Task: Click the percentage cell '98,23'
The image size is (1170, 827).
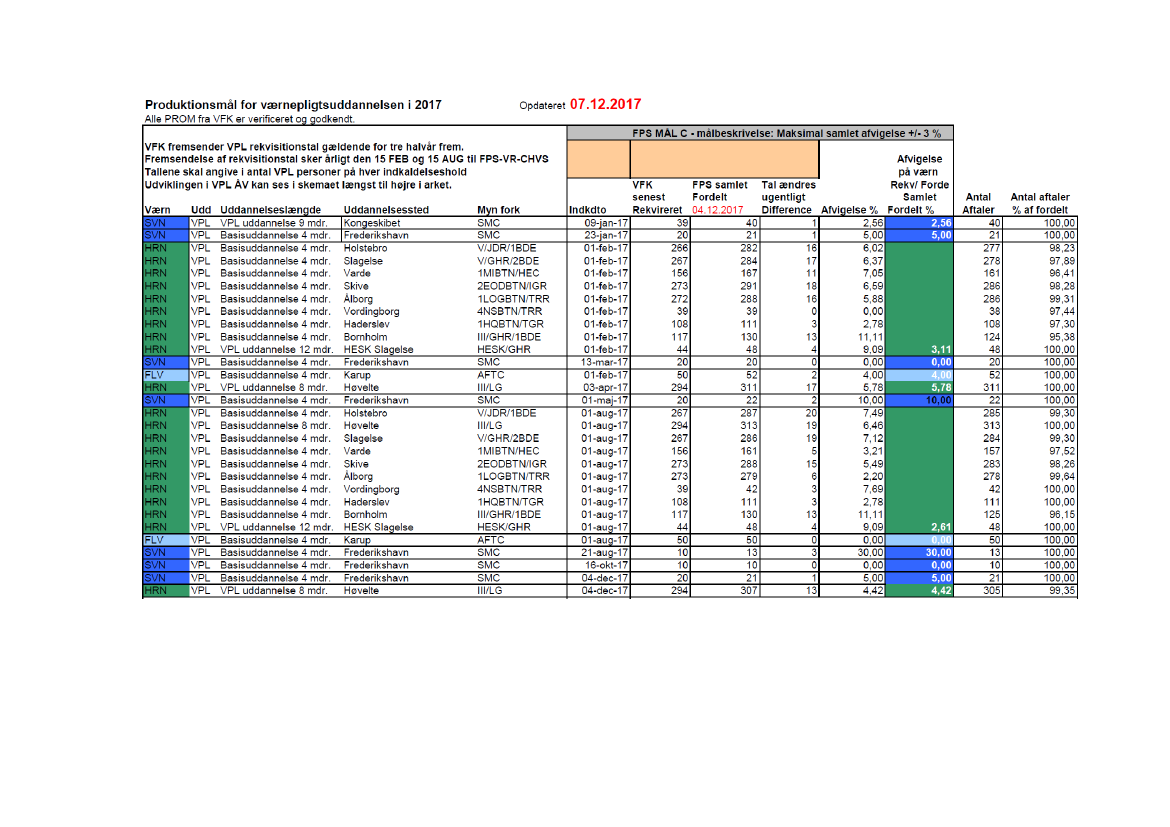Action: click(1062, 249)
